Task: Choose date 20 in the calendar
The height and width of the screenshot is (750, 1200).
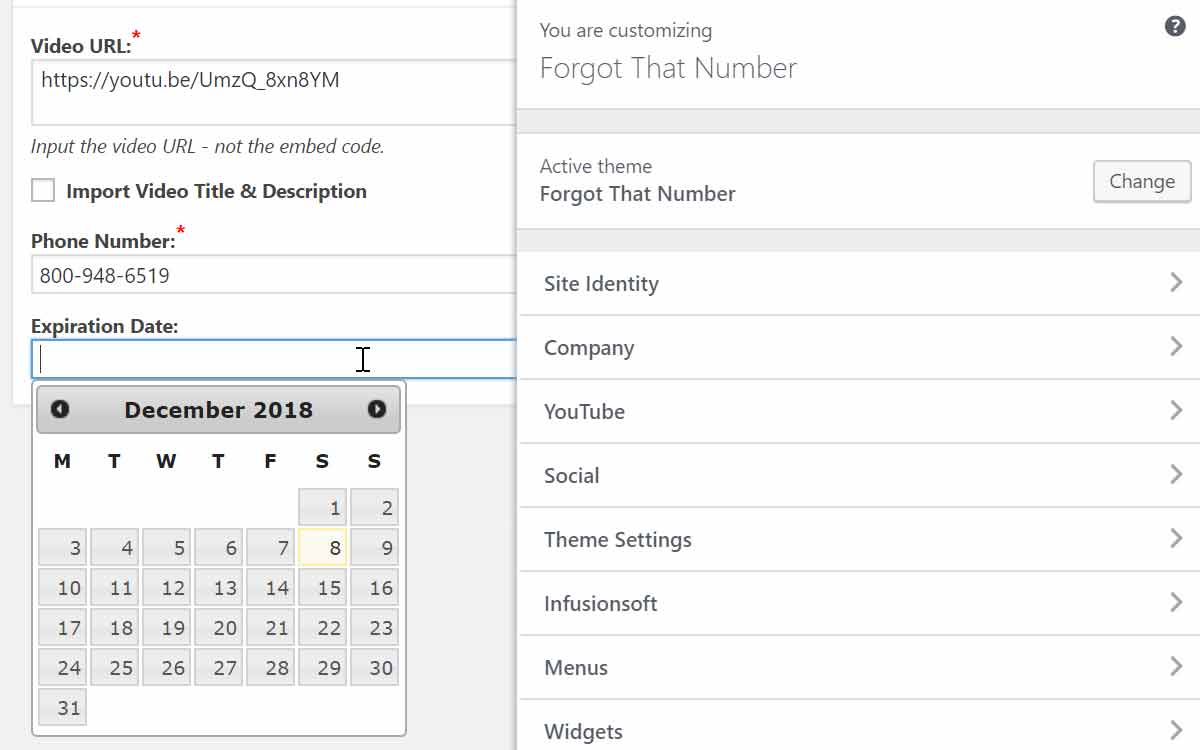Action: [x=219, y=628]
